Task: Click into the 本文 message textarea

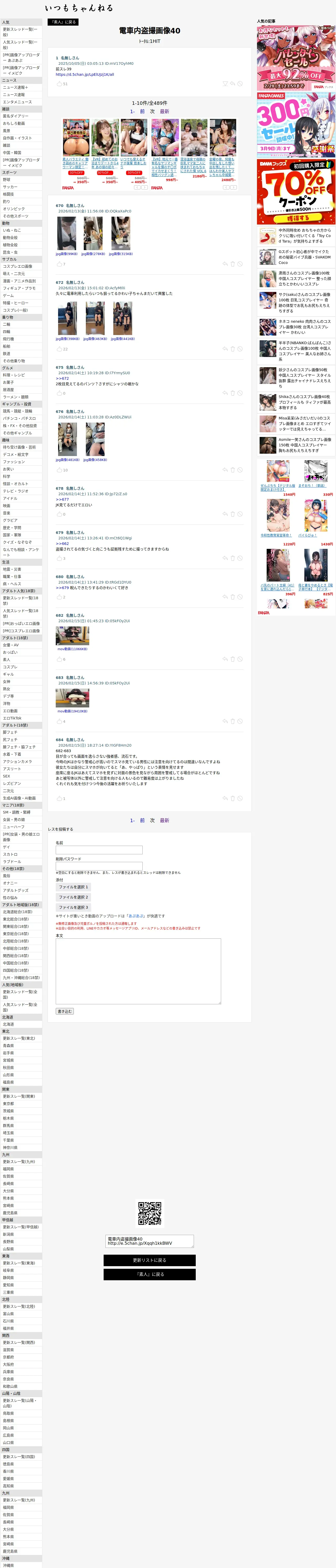Action: 138,971
